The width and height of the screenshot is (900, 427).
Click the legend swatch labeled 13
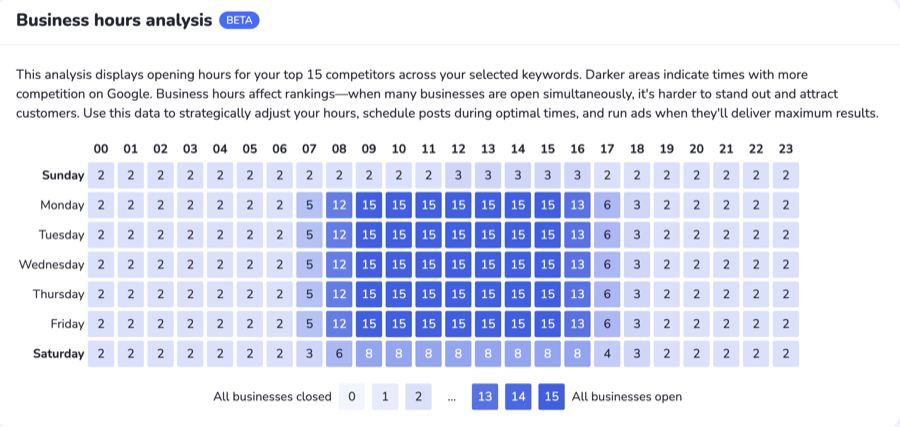click(x=485, y=397)
